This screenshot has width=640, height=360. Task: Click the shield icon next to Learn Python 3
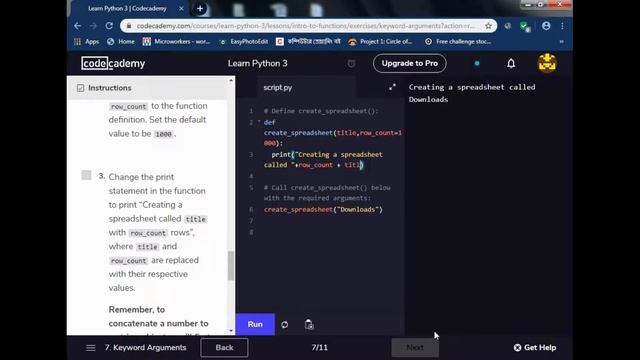click(351, 64)
